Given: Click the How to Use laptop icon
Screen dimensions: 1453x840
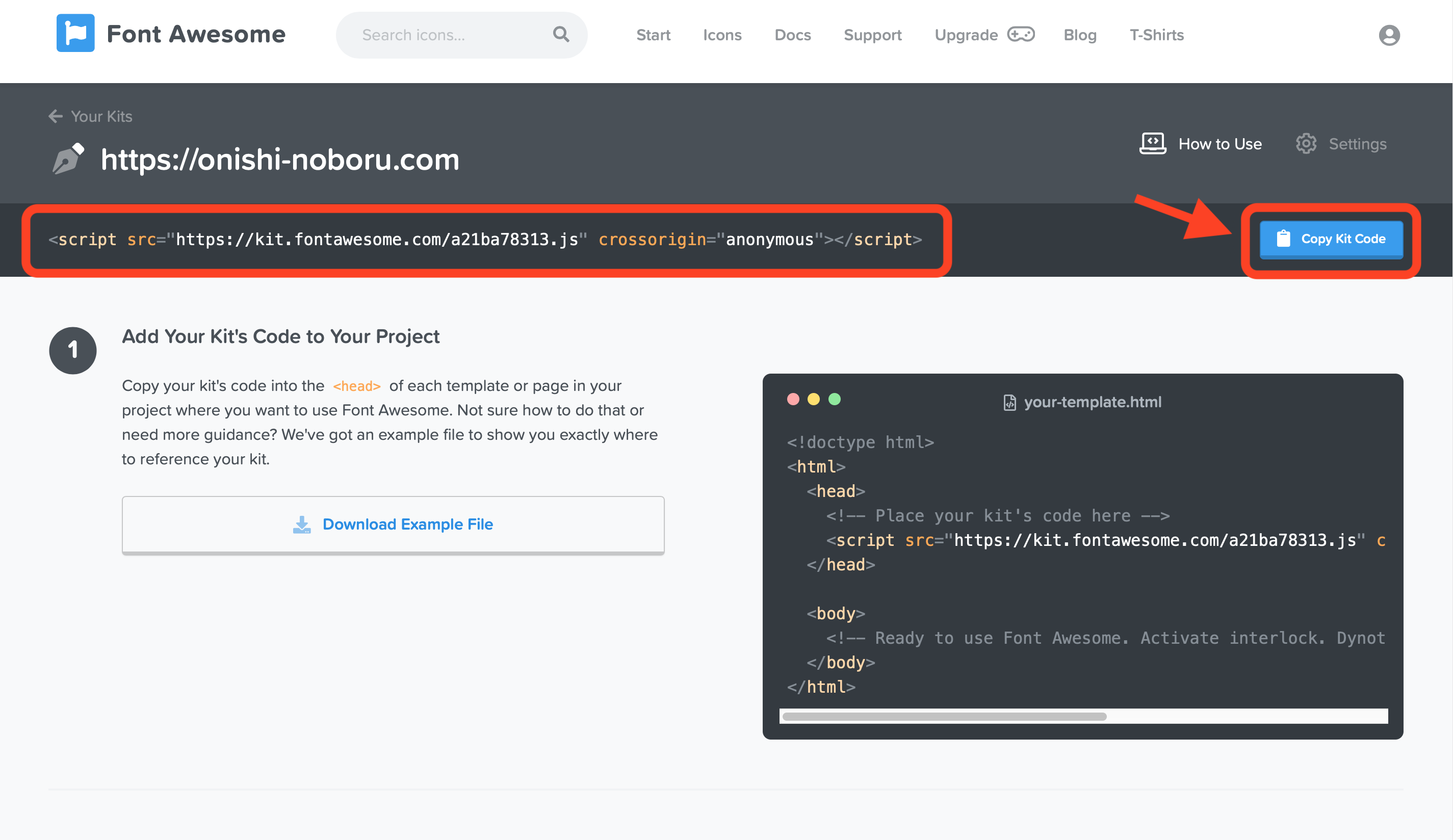Looking at the screenshot, I should [x=1153, y=144].
